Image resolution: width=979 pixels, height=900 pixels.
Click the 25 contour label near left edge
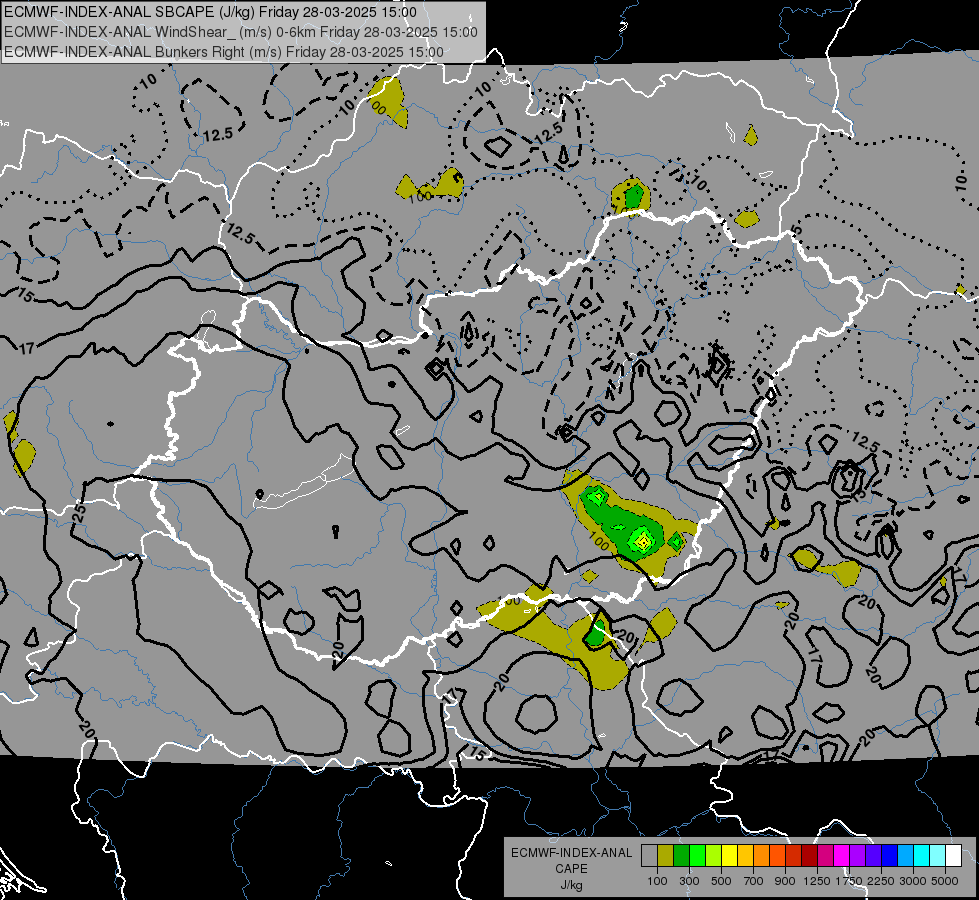(x=79, y=513)
